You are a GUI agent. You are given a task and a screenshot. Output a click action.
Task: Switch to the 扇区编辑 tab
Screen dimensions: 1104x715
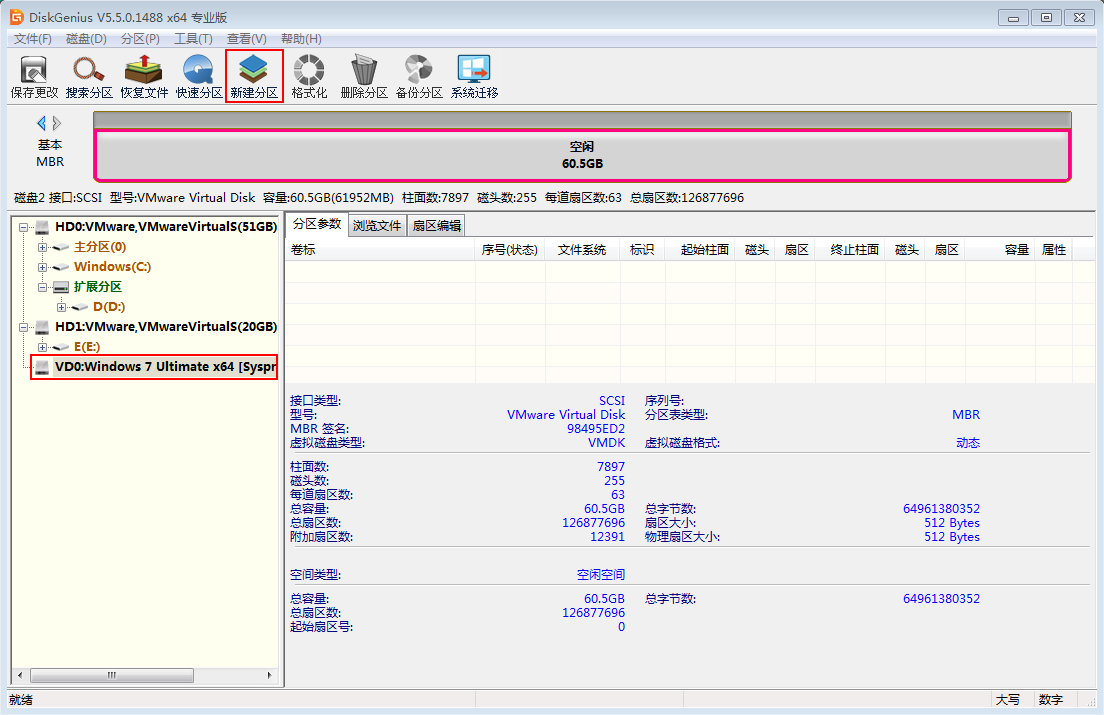(x=437, y=226)
